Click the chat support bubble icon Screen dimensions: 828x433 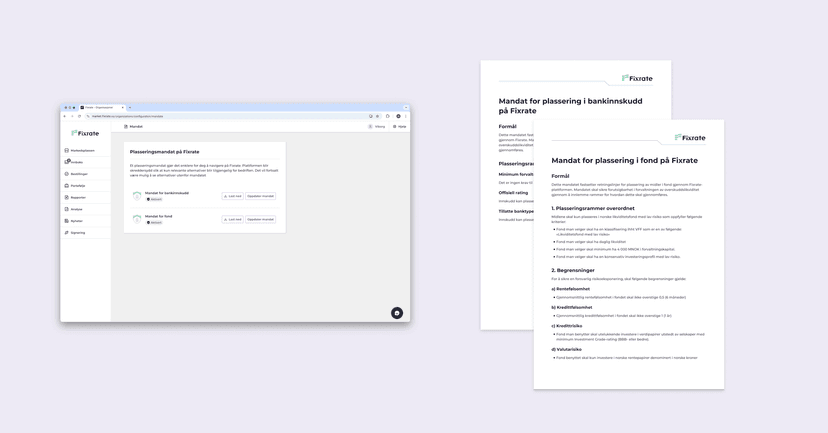click(397, 313)
